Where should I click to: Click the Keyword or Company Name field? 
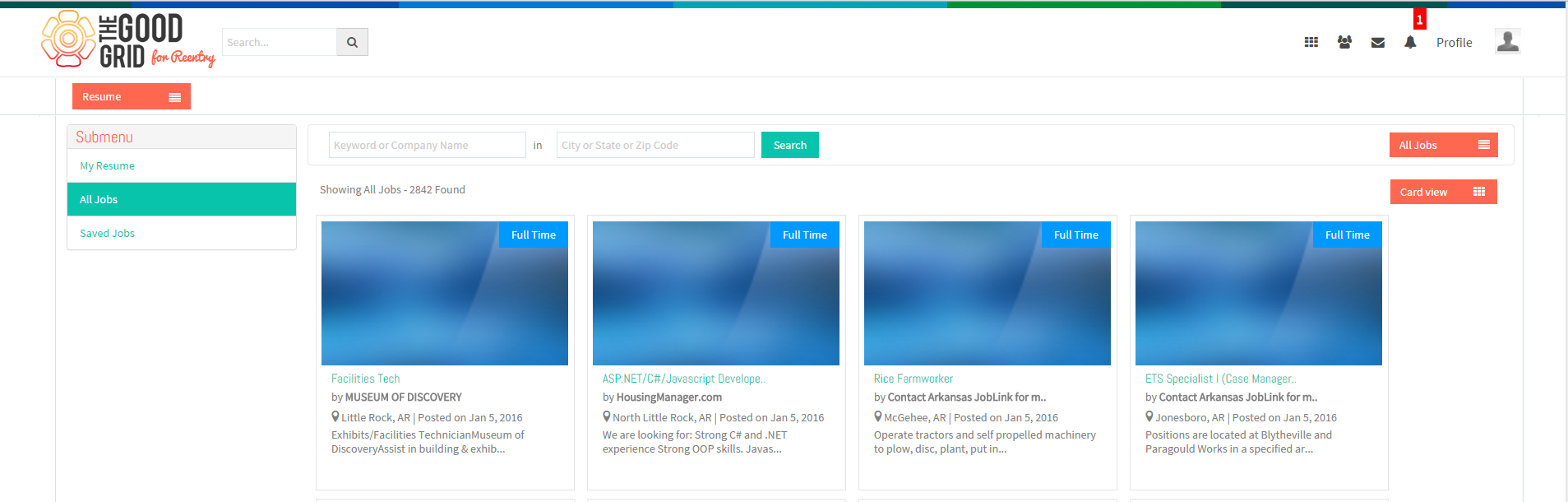pos(428,145)
